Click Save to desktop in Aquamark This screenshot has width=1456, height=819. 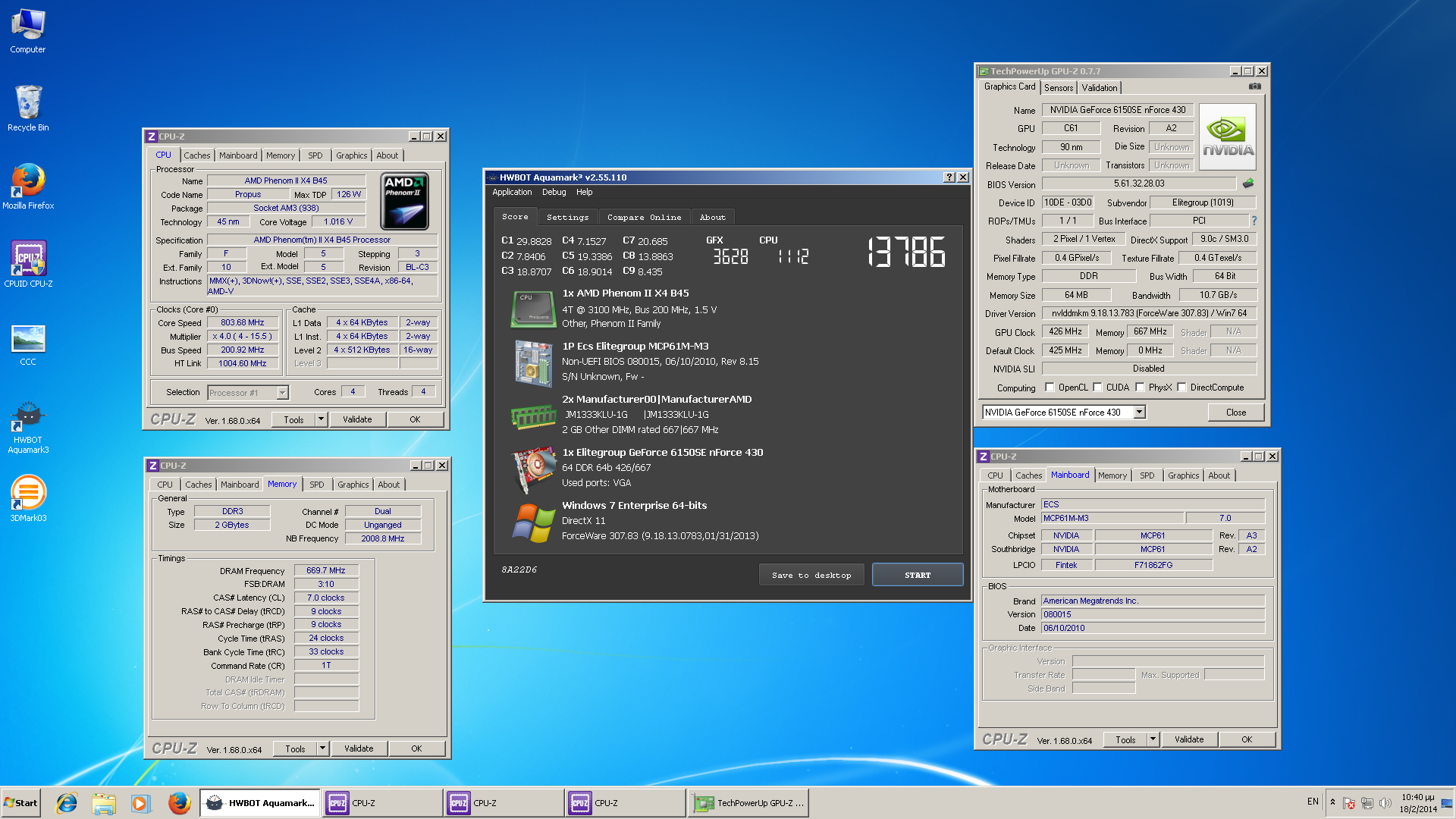(811, 575)
